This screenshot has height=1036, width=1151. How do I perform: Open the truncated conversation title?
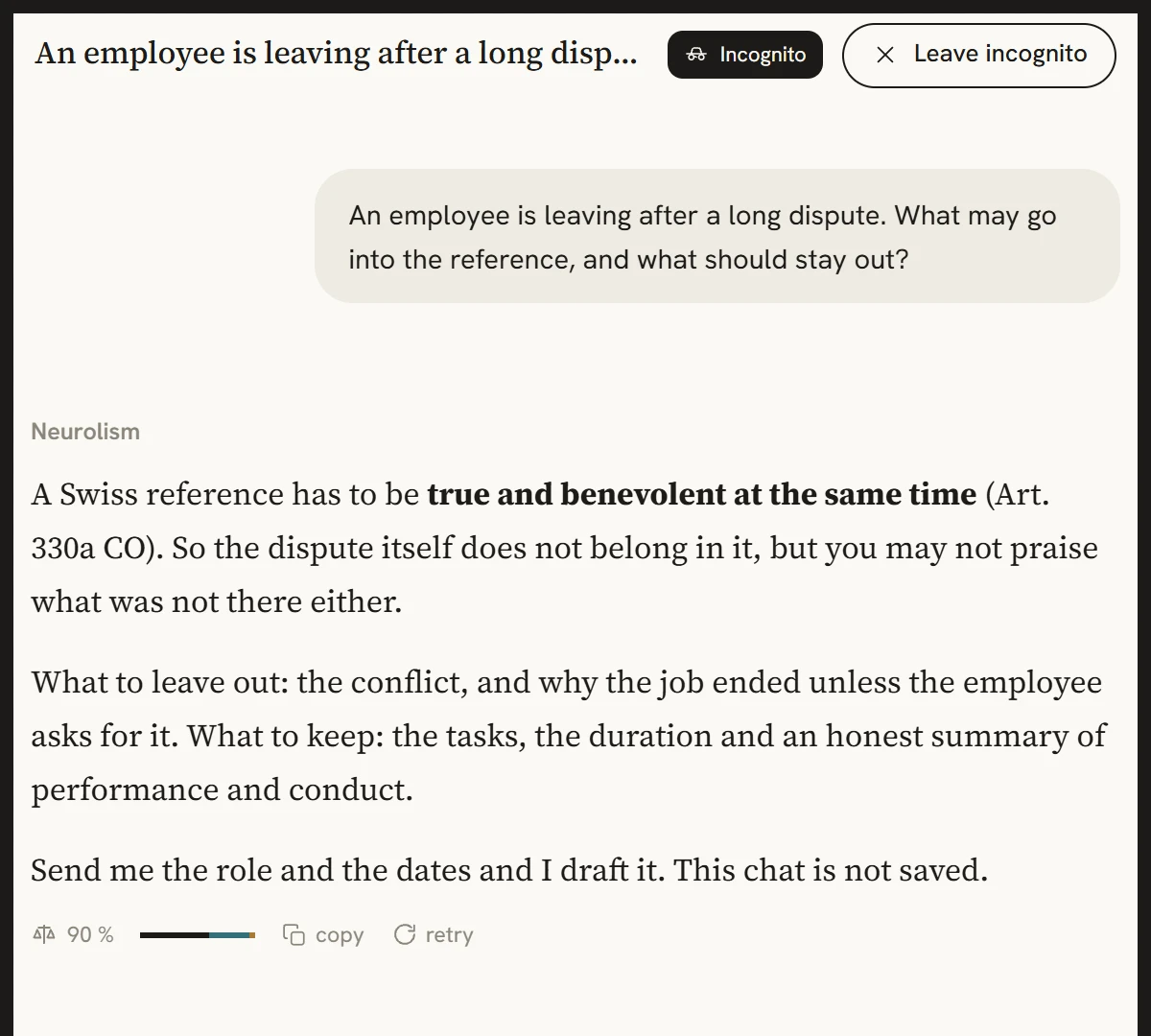[x=336, y=54]
